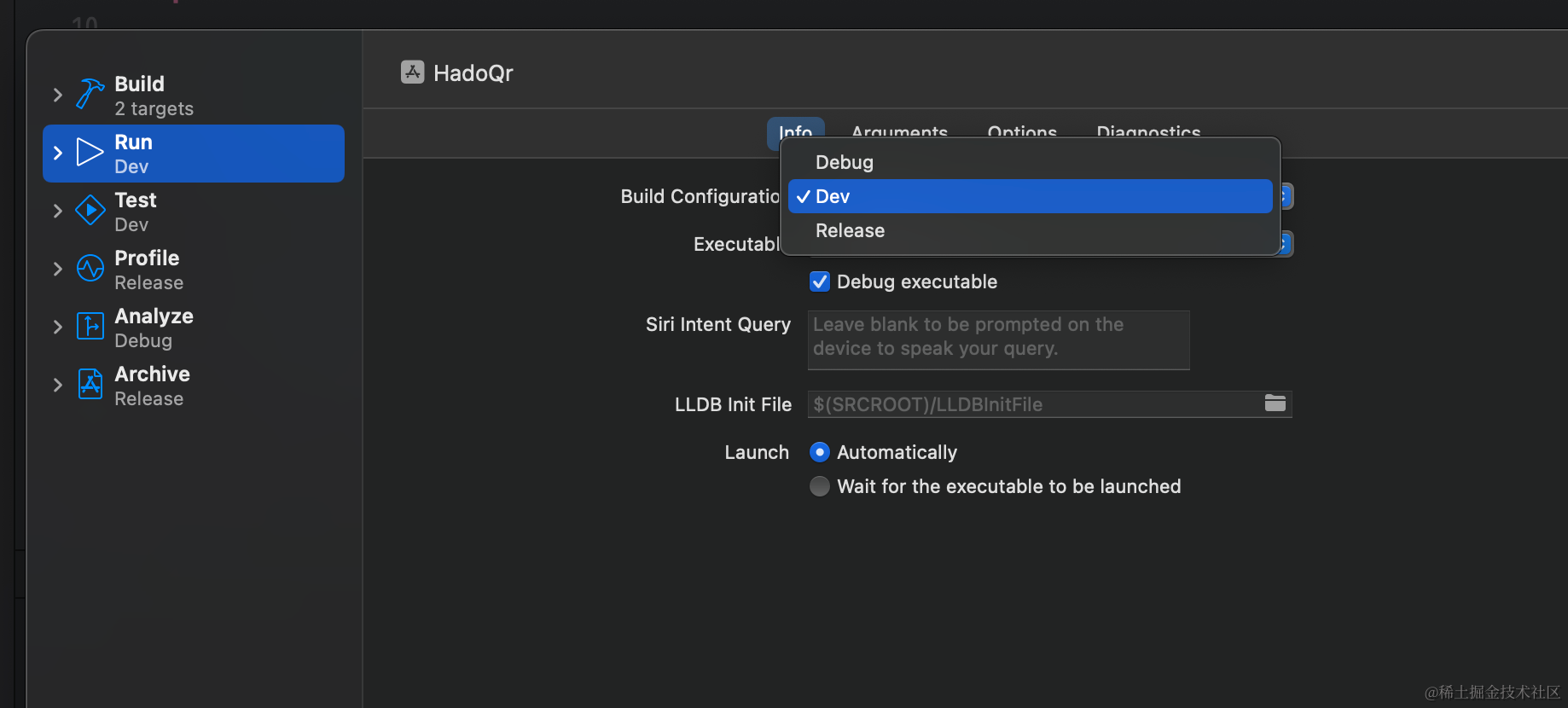
Task: Click the folder icon in LLDB Init File
Action: (x=1275, y=403)
